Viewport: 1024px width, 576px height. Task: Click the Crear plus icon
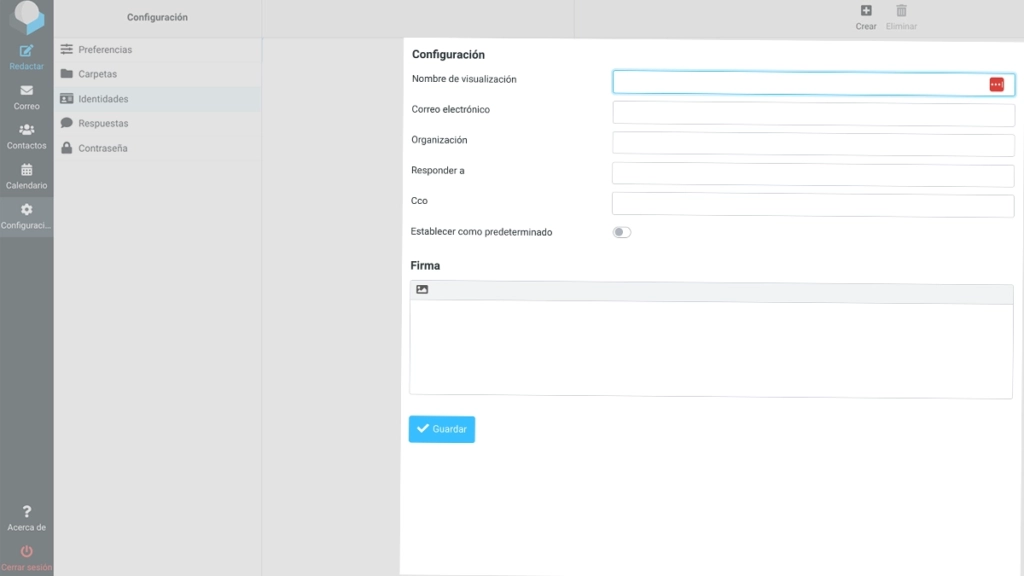pos(866,10)
